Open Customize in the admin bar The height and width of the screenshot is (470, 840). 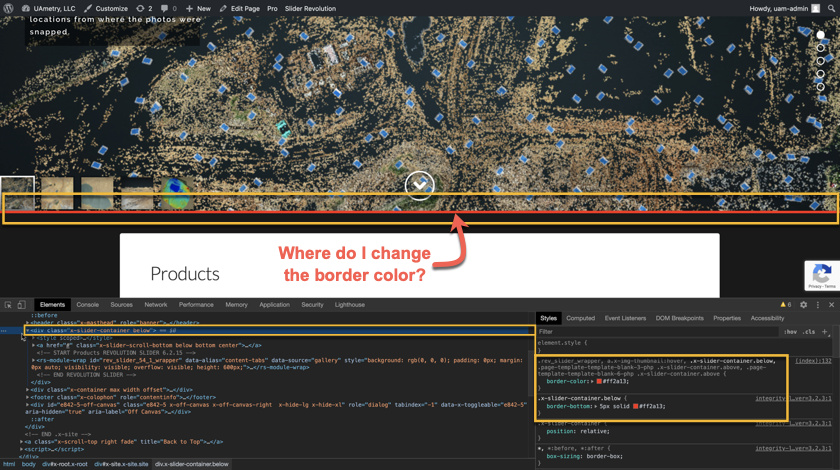pyautogui.click(x=106, y=9)
